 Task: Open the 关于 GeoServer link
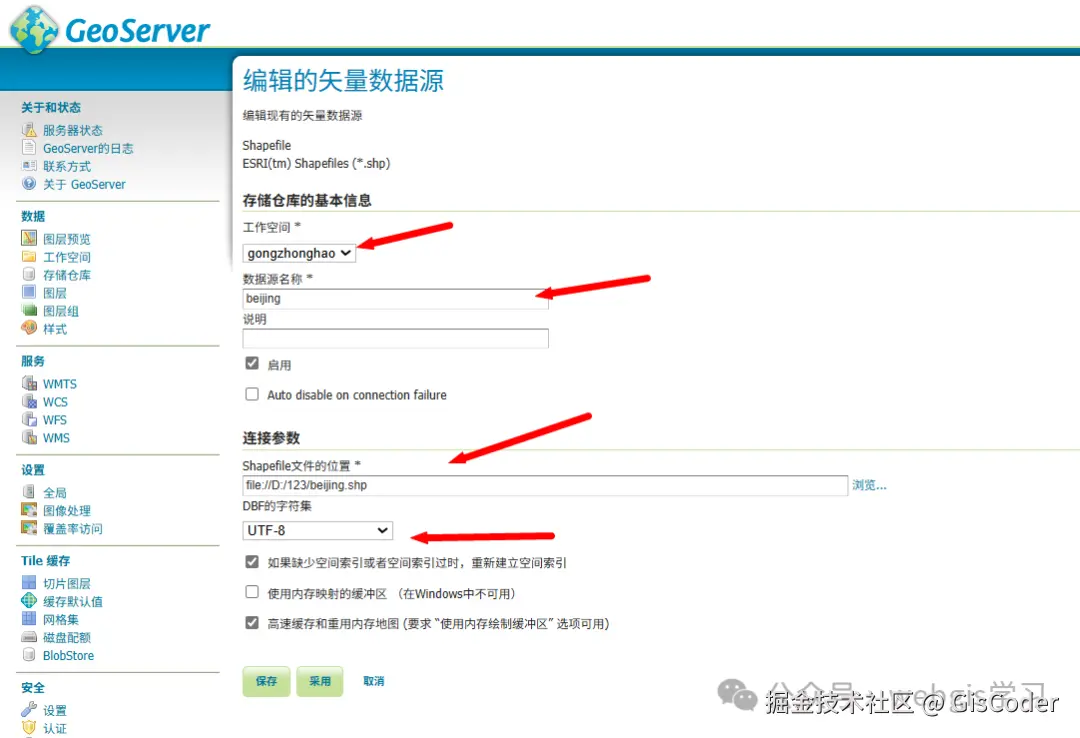(84, 184)
